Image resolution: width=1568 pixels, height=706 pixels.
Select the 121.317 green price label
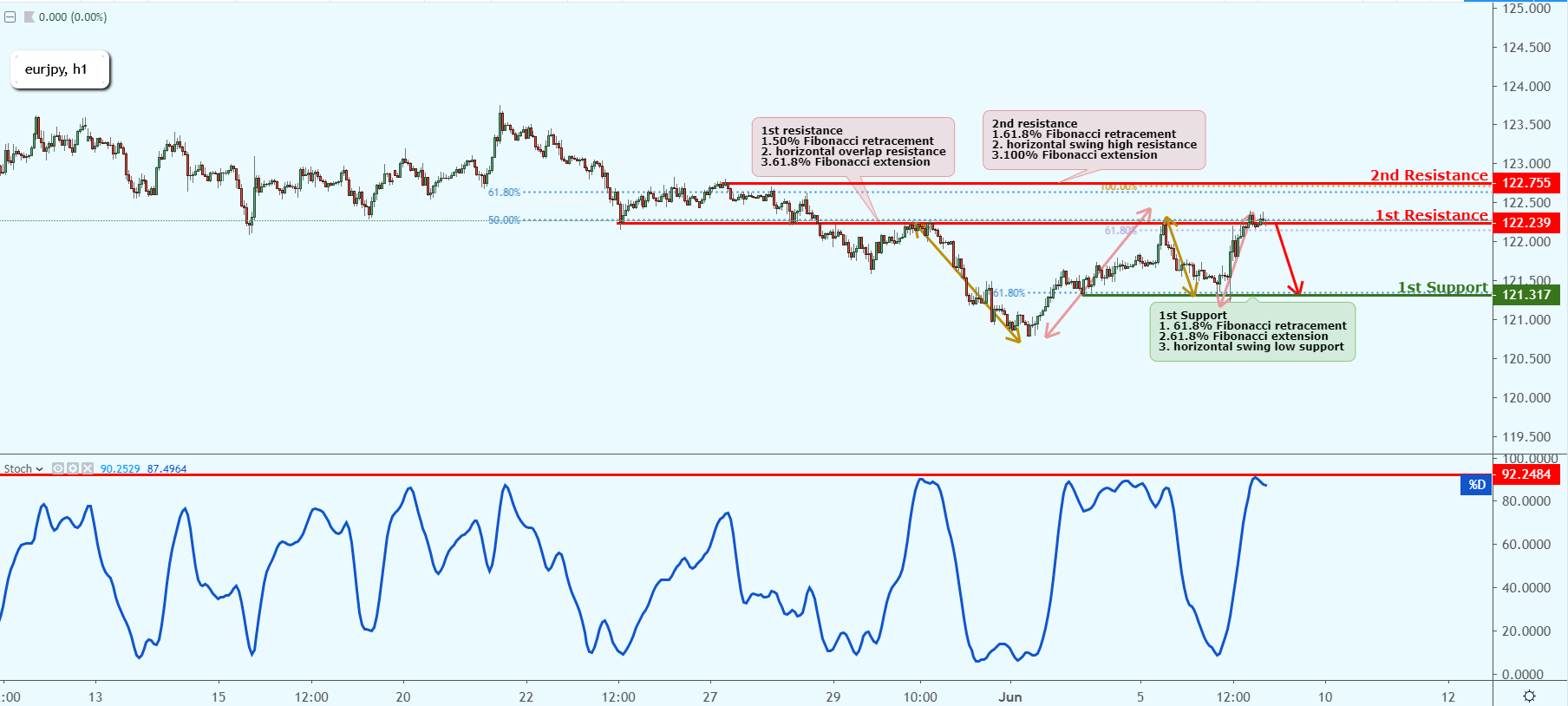(x=1526, y=295)
